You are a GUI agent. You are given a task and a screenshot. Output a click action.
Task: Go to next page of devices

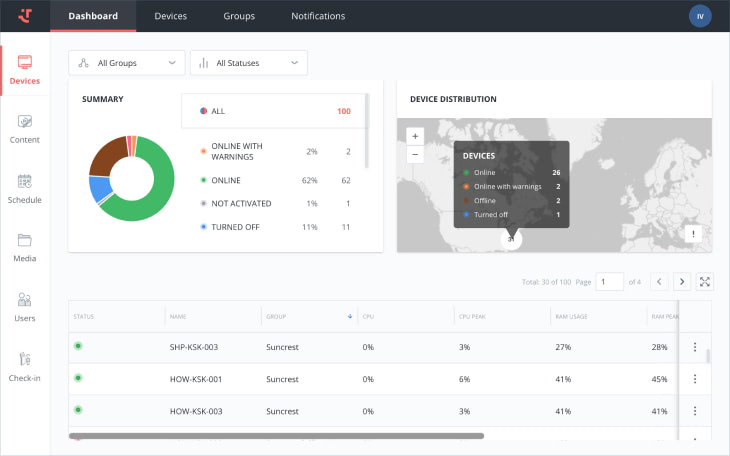681,282
